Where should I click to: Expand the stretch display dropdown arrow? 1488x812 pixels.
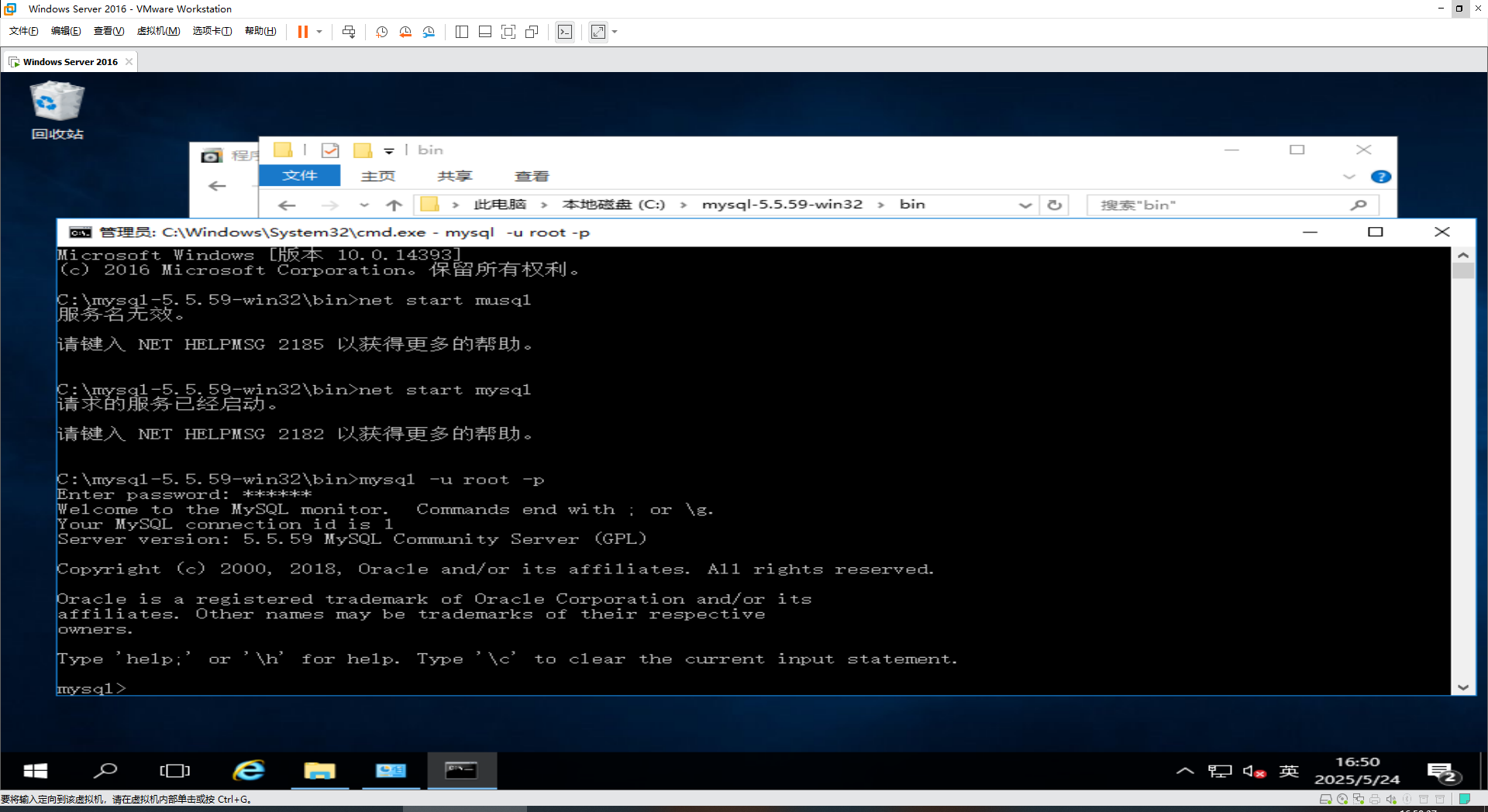(x=615, y=32)
